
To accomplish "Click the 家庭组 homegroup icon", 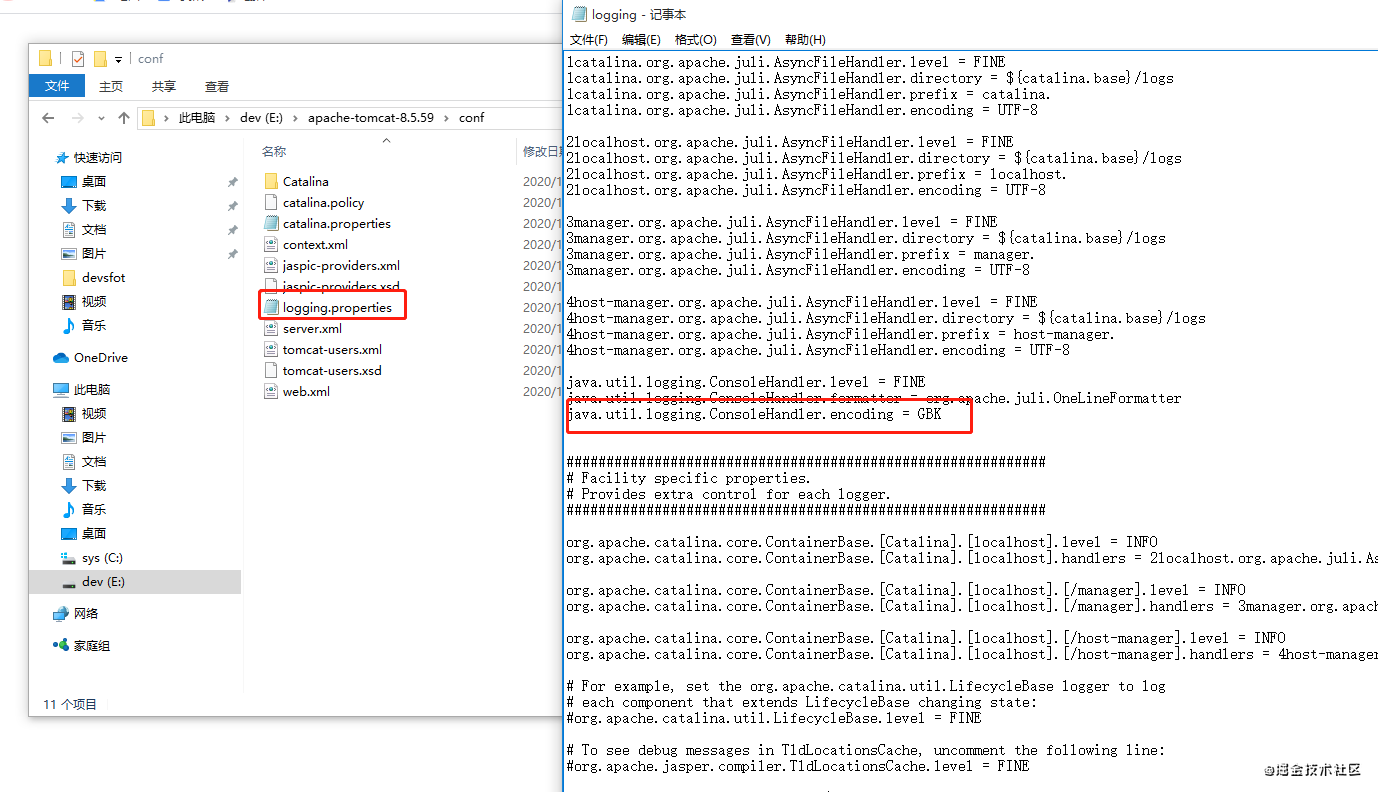I will [61, 645].
